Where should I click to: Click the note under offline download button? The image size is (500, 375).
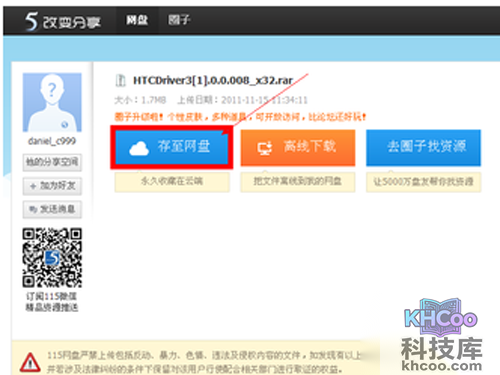298,182
